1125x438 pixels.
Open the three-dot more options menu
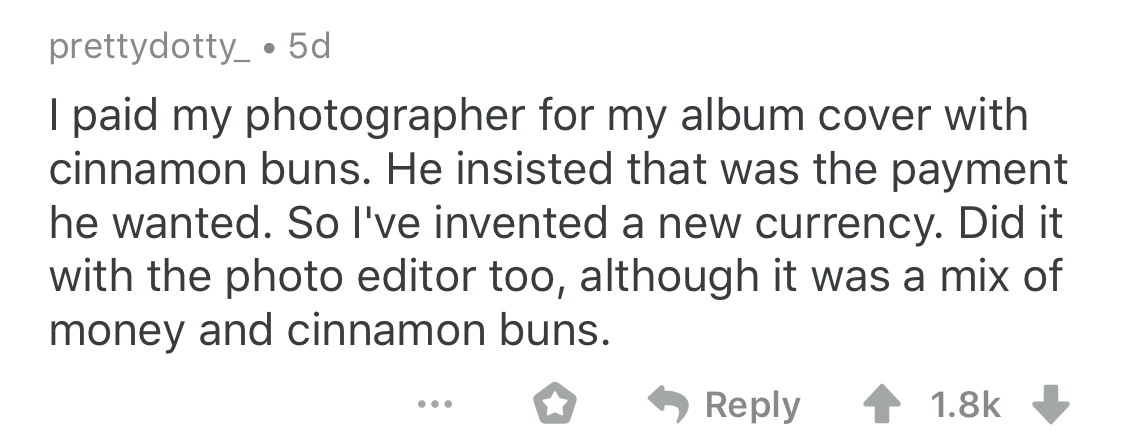[x=433, y=406]
